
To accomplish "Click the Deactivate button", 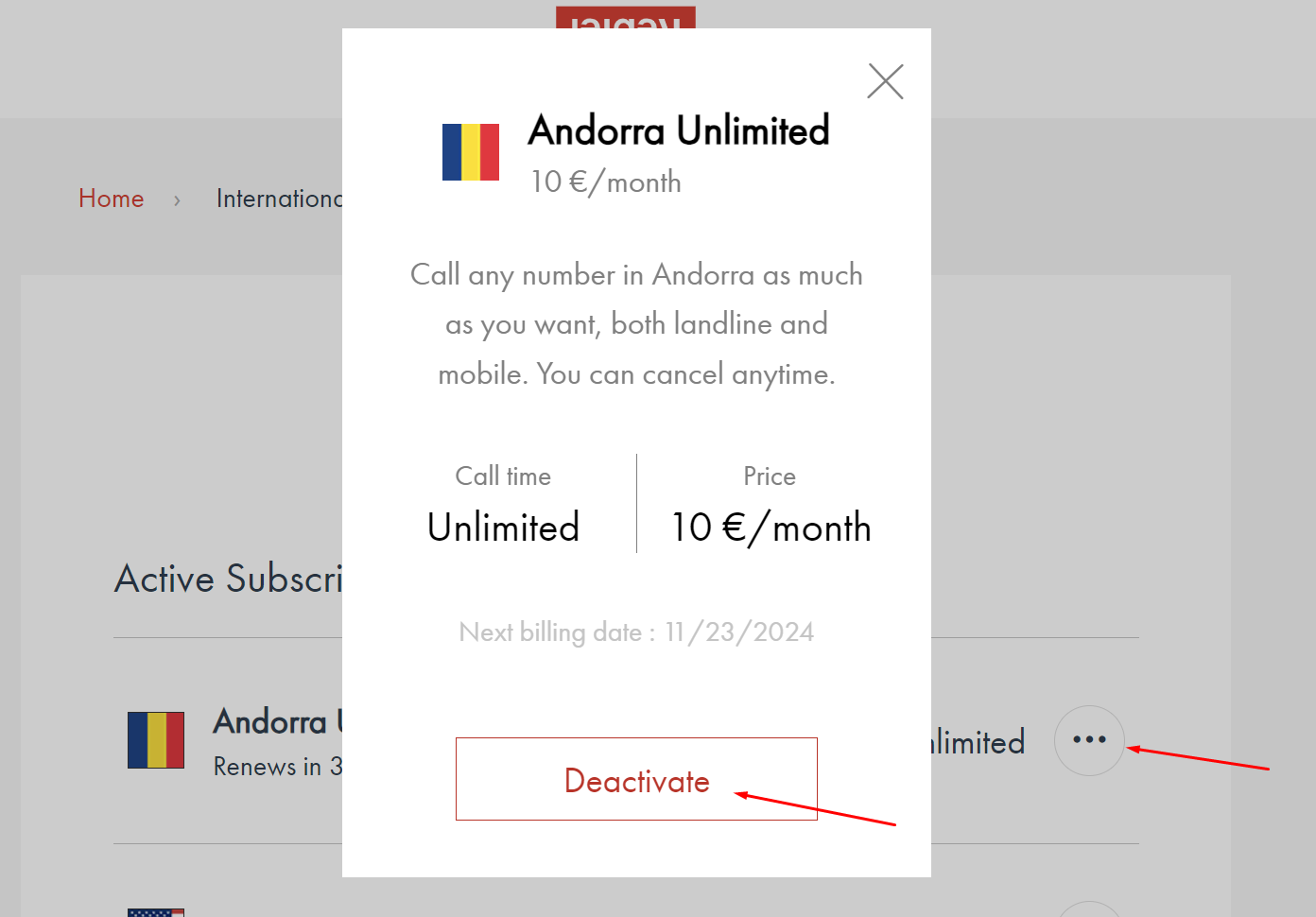I will (636, 779).
